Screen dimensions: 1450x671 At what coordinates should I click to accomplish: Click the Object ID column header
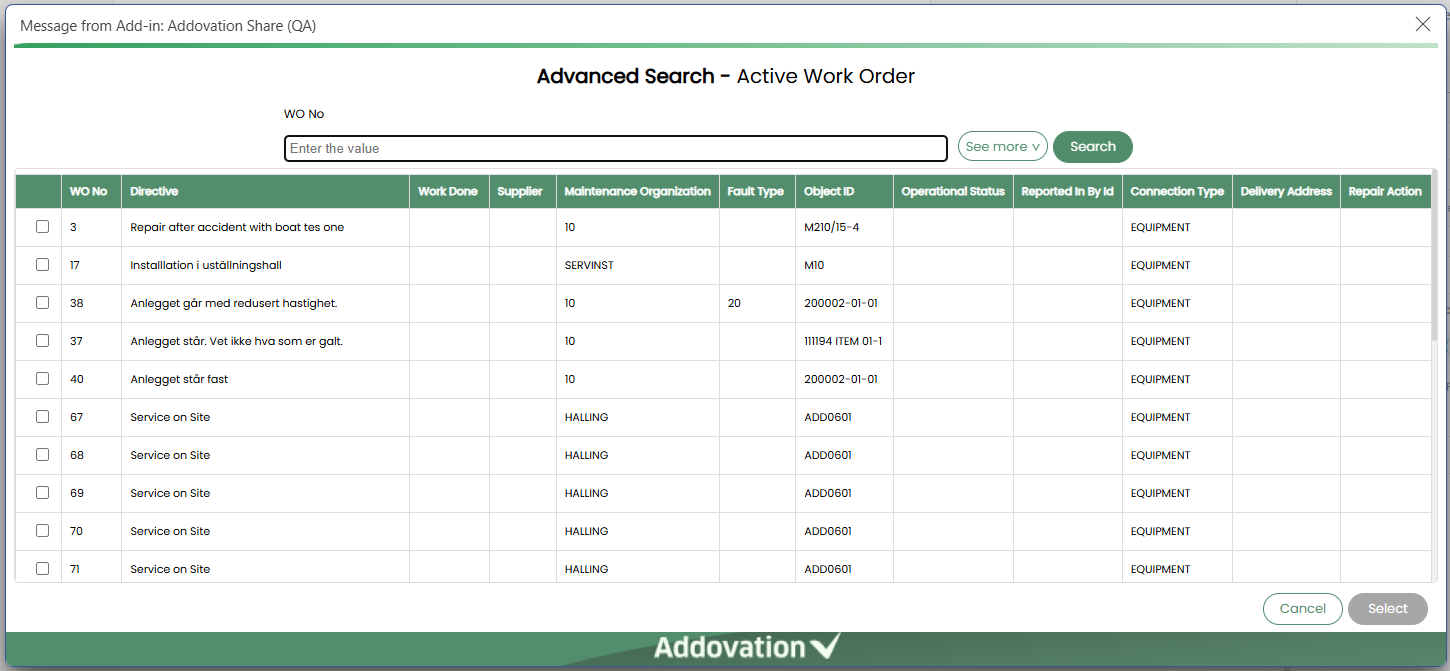(x=829, y=192)
